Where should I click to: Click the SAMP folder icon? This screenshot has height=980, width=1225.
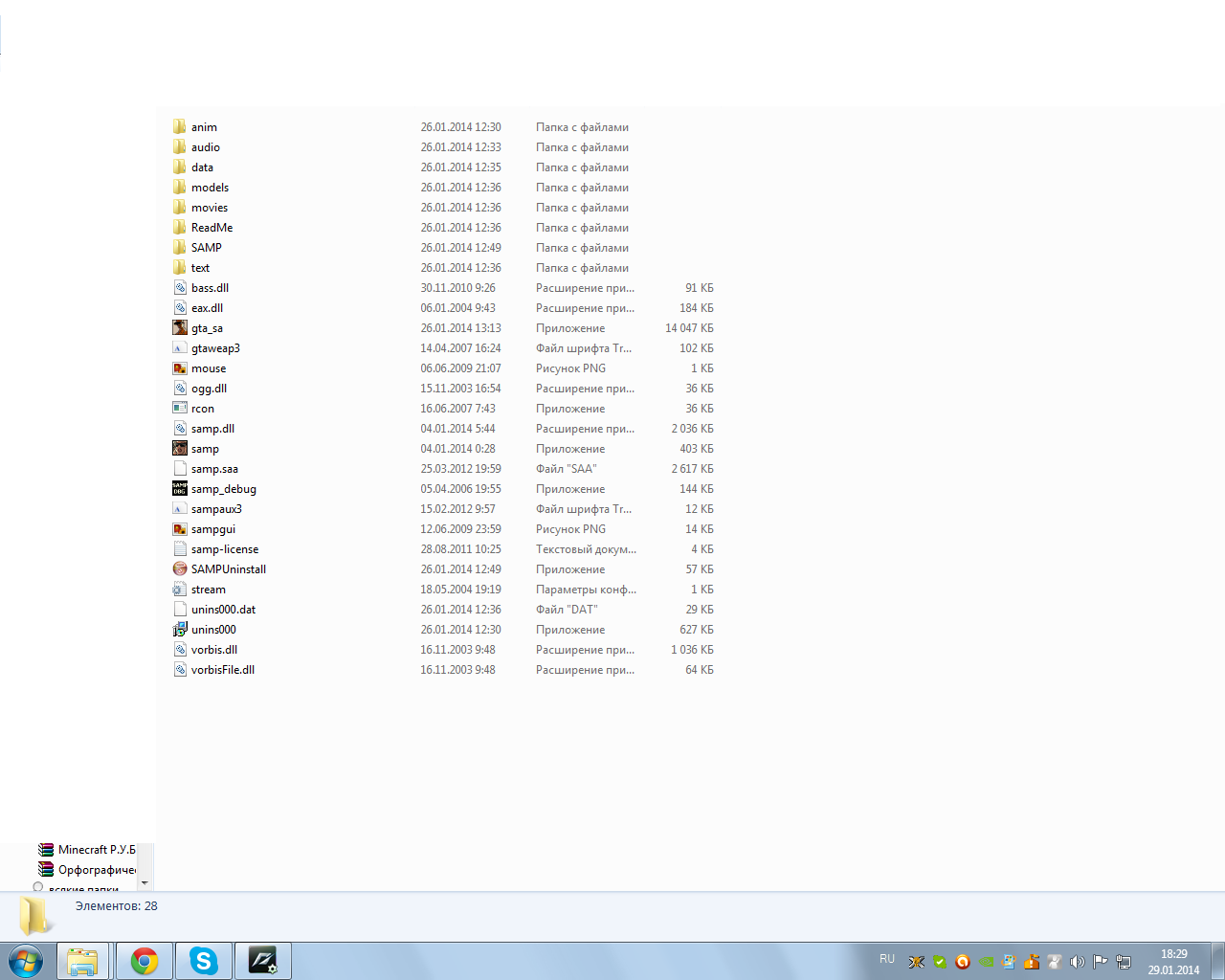pyautogui.click(x=180, y=248)
